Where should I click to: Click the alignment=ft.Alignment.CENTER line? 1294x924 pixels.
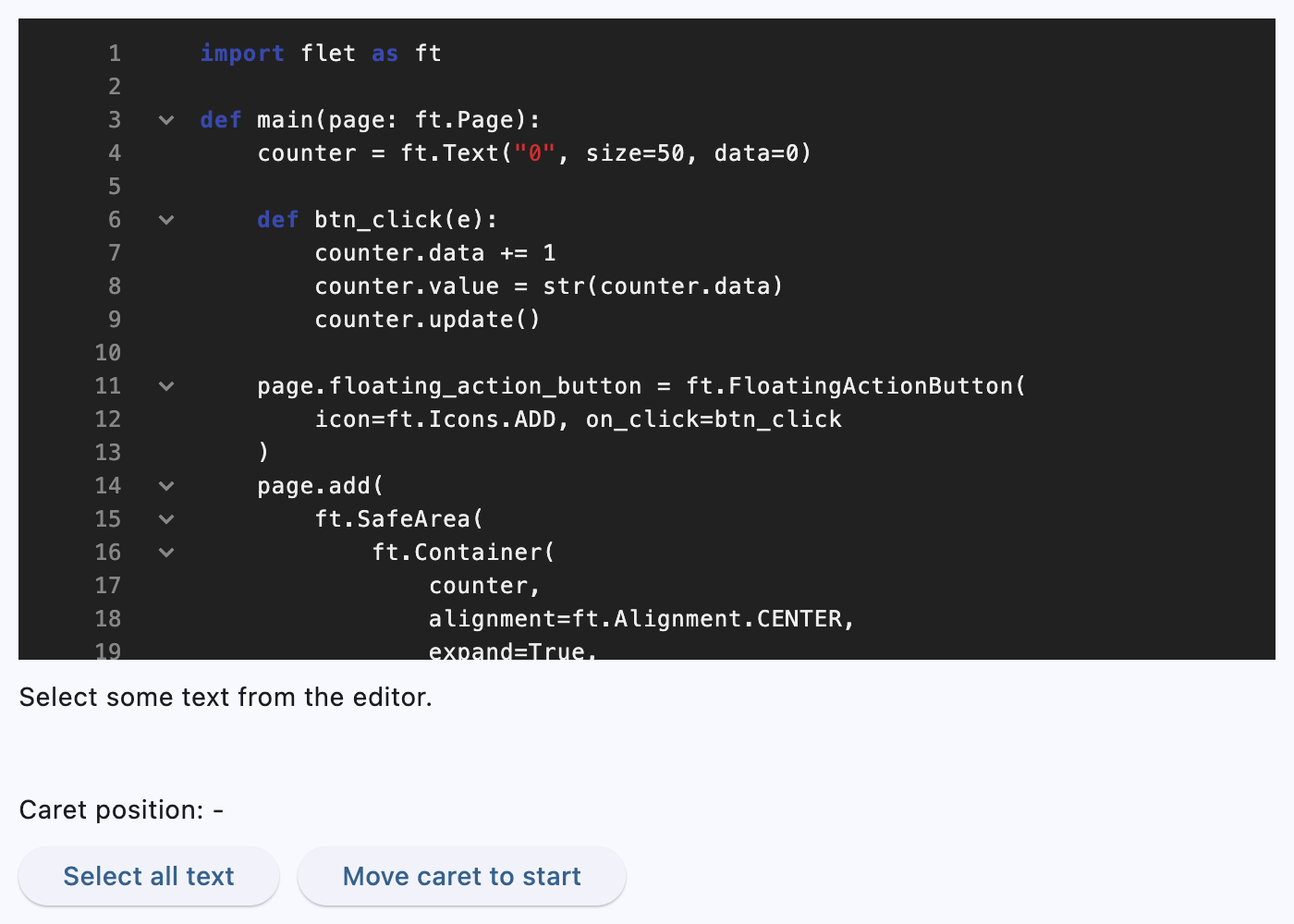[640, 618]
